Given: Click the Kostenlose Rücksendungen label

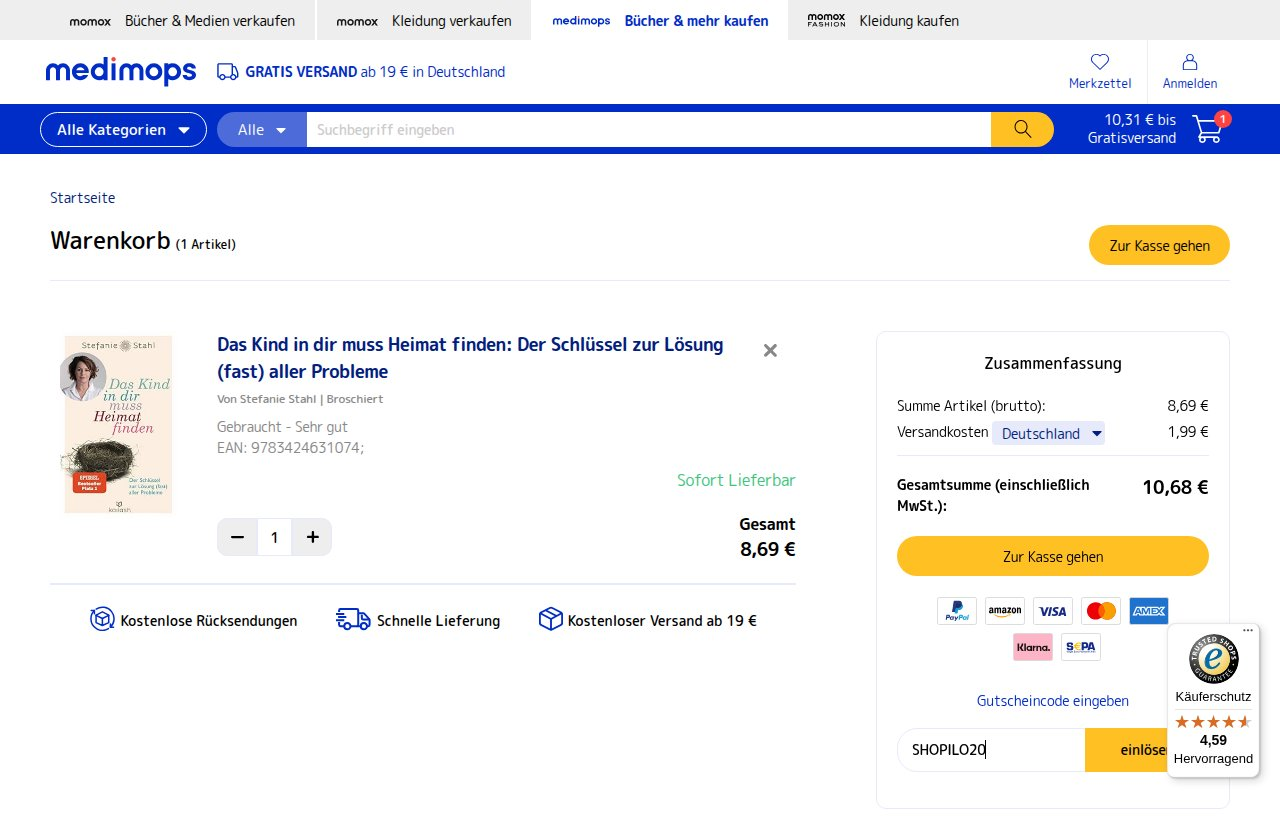Looking at the screenshot, I should [209, 621].
